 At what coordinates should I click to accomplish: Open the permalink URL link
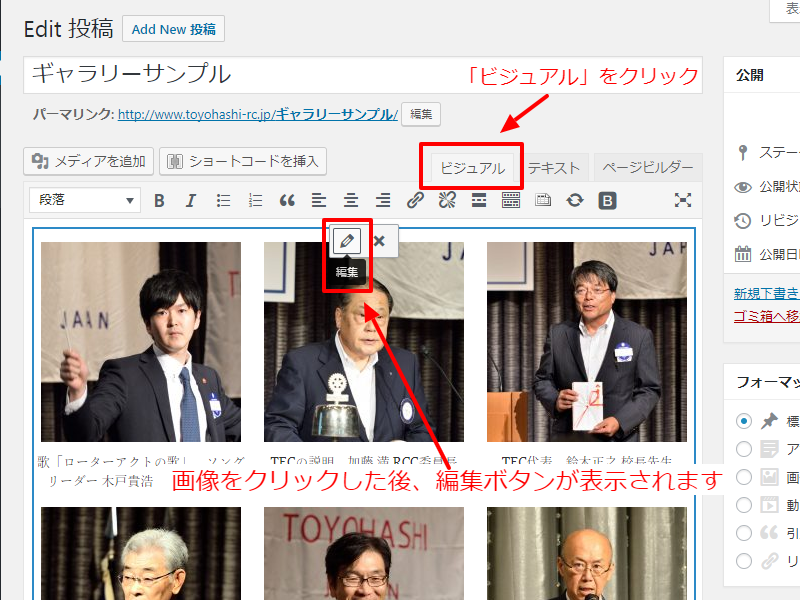(x=258, y=114)
